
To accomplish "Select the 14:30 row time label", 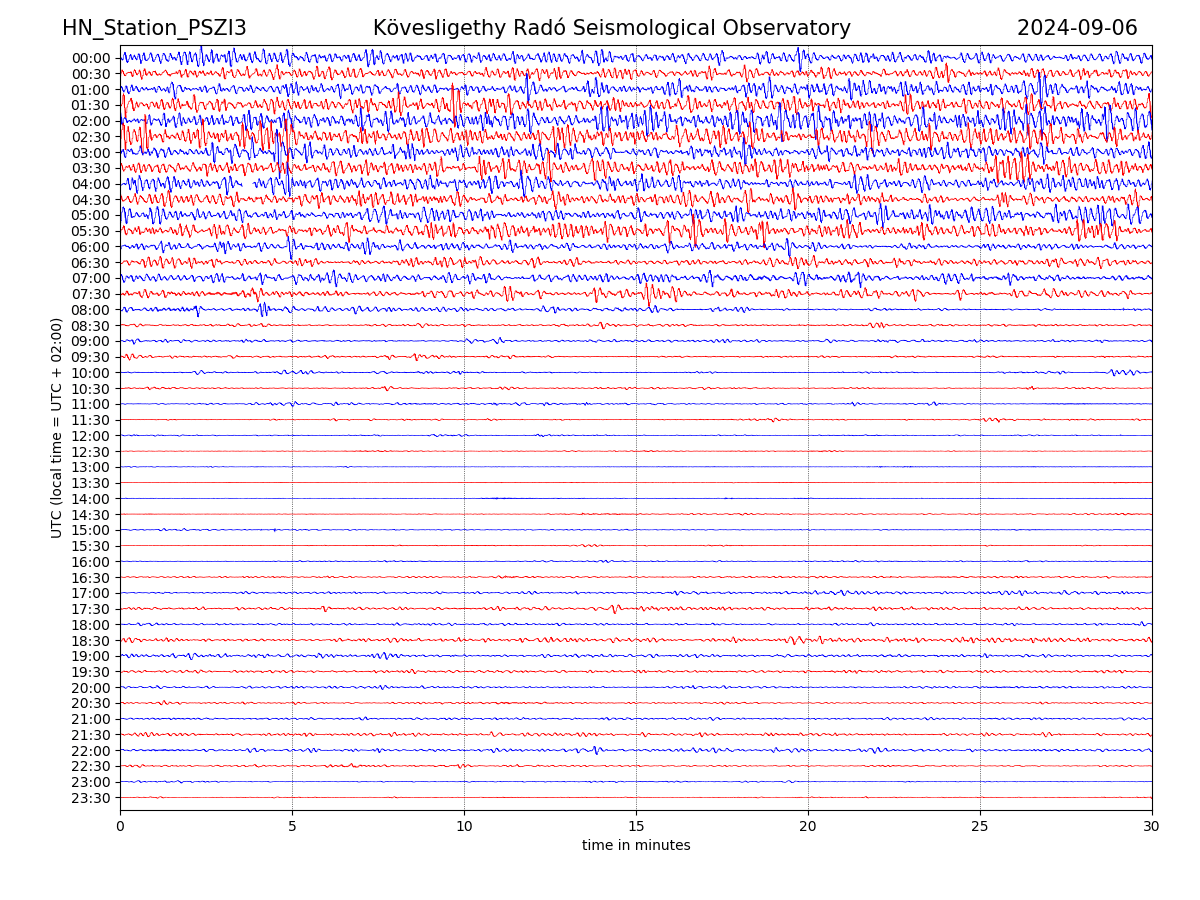I will [x=90, y=515].
